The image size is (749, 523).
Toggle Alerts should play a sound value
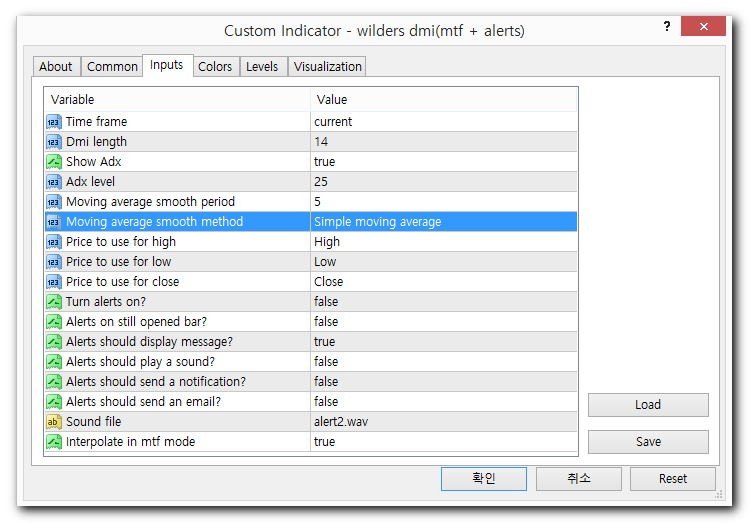point(443,362)
